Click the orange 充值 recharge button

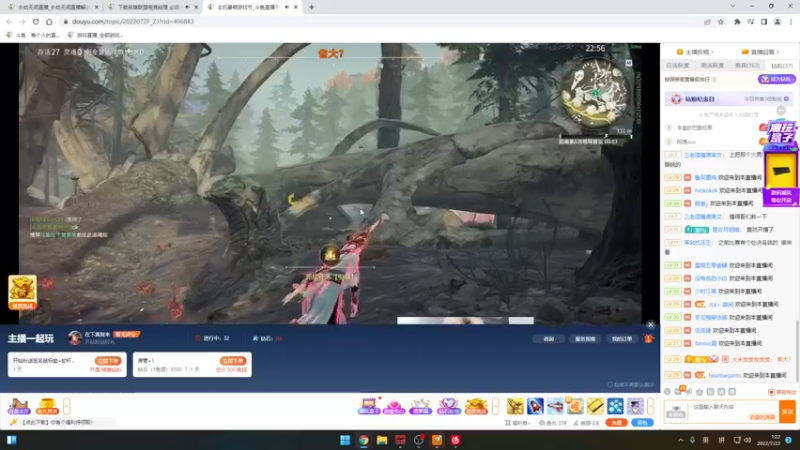[616, 422]
